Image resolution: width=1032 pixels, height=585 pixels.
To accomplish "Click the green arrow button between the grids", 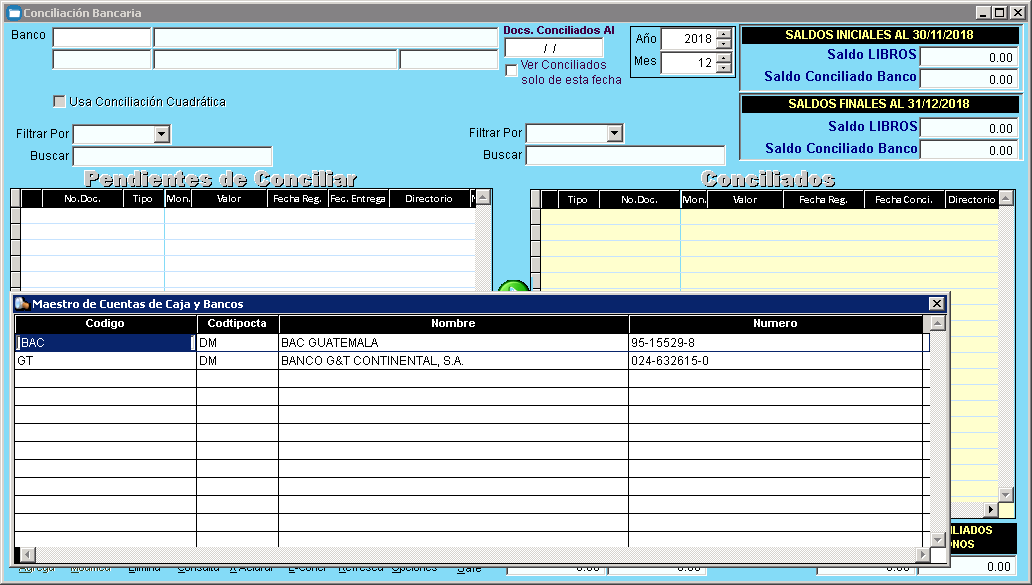I will [513, 288].
